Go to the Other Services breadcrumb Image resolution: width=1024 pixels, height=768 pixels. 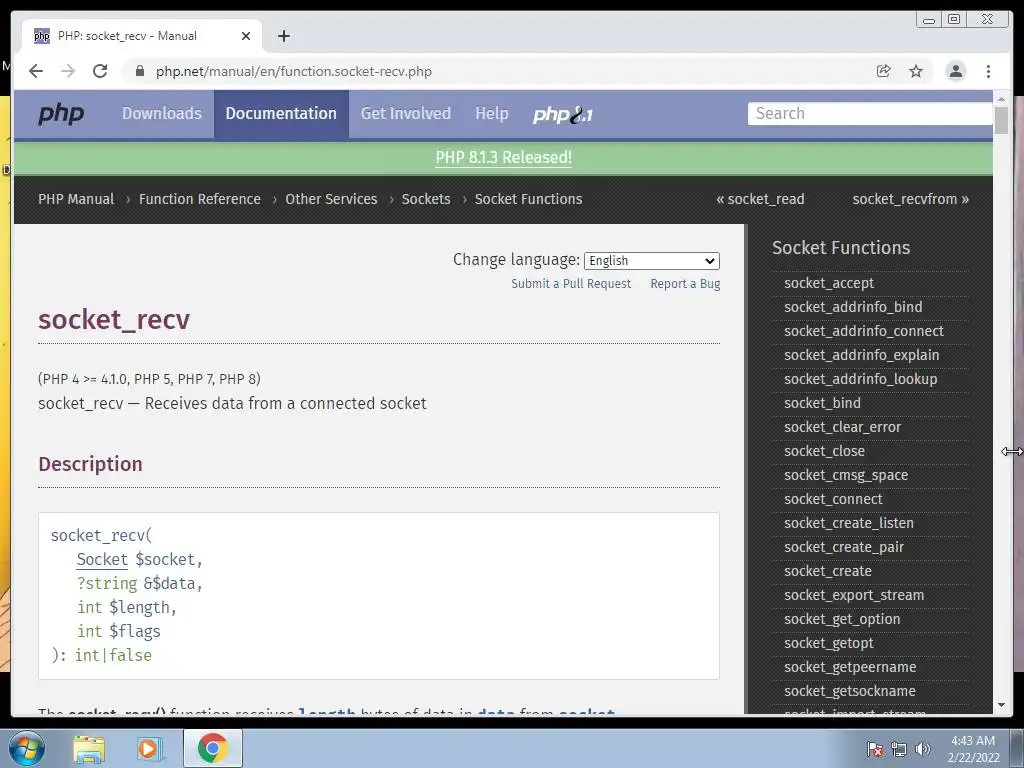[x=331, y=199]
